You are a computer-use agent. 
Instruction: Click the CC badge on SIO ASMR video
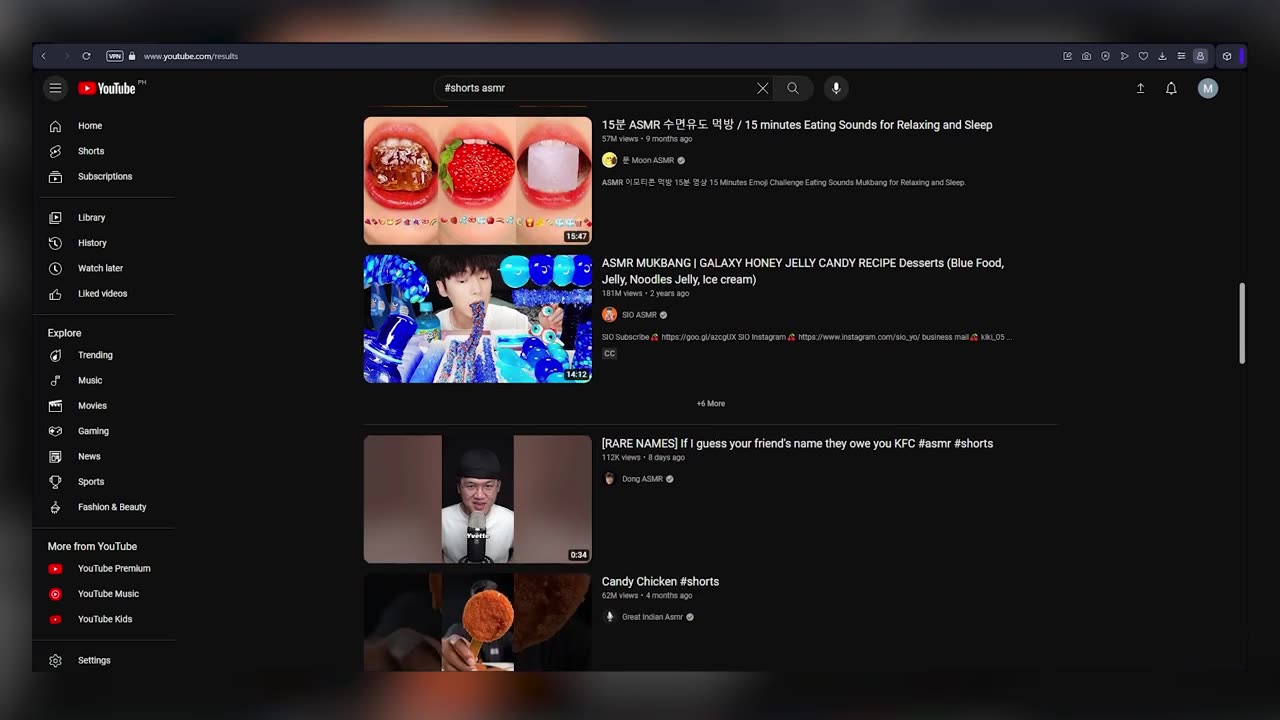pos(609,354)
